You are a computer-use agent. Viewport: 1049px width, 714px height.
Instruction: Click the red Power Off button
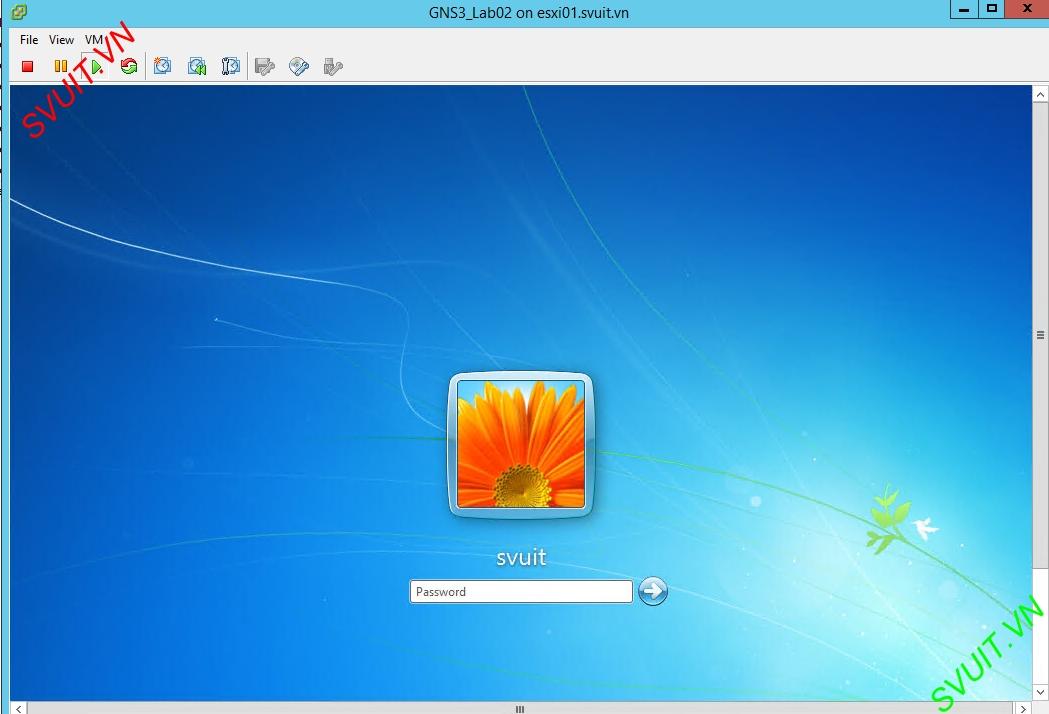coord(27,66)
